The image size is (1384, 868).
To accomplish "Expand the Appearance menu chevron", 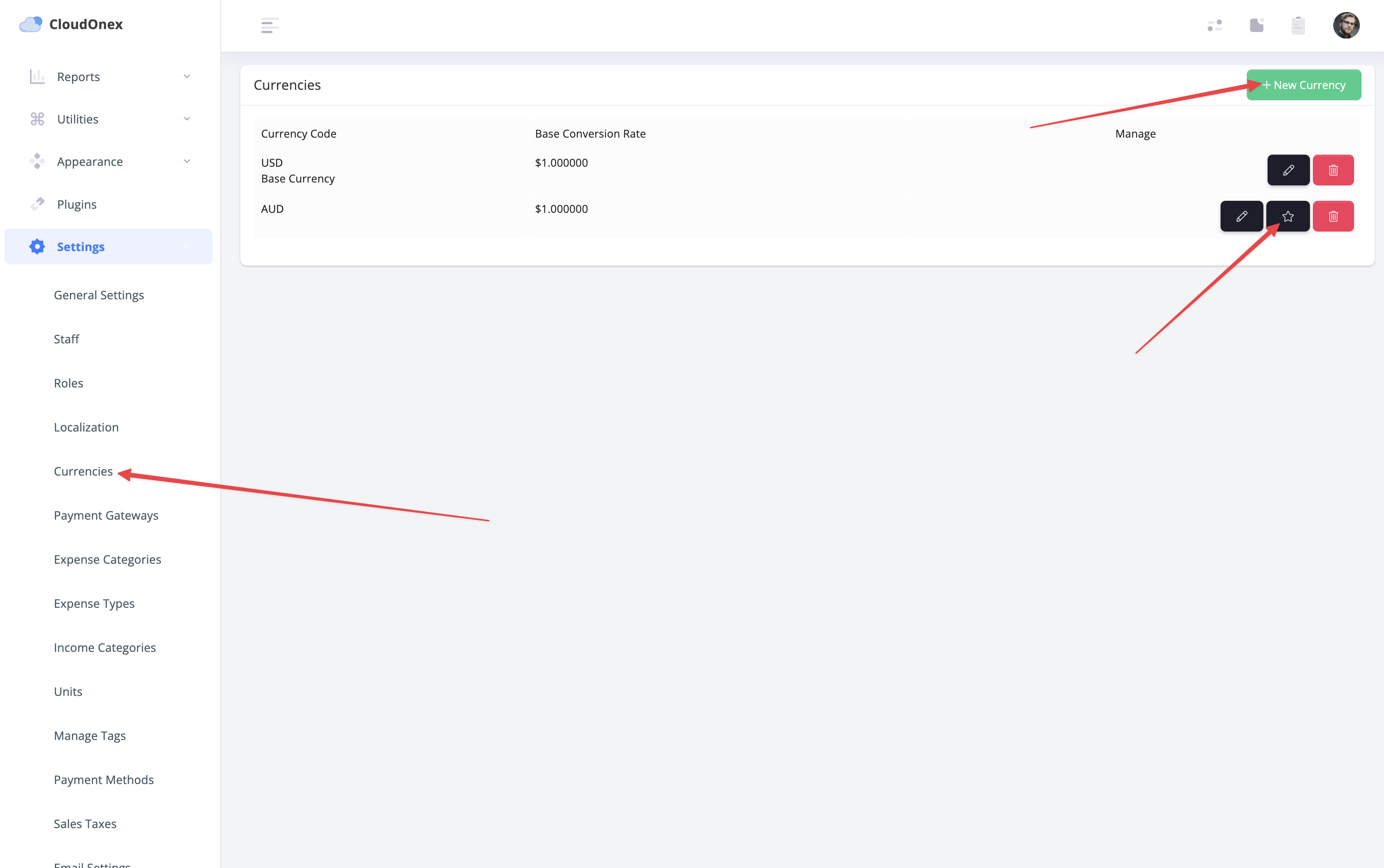I will pos(187,161).
